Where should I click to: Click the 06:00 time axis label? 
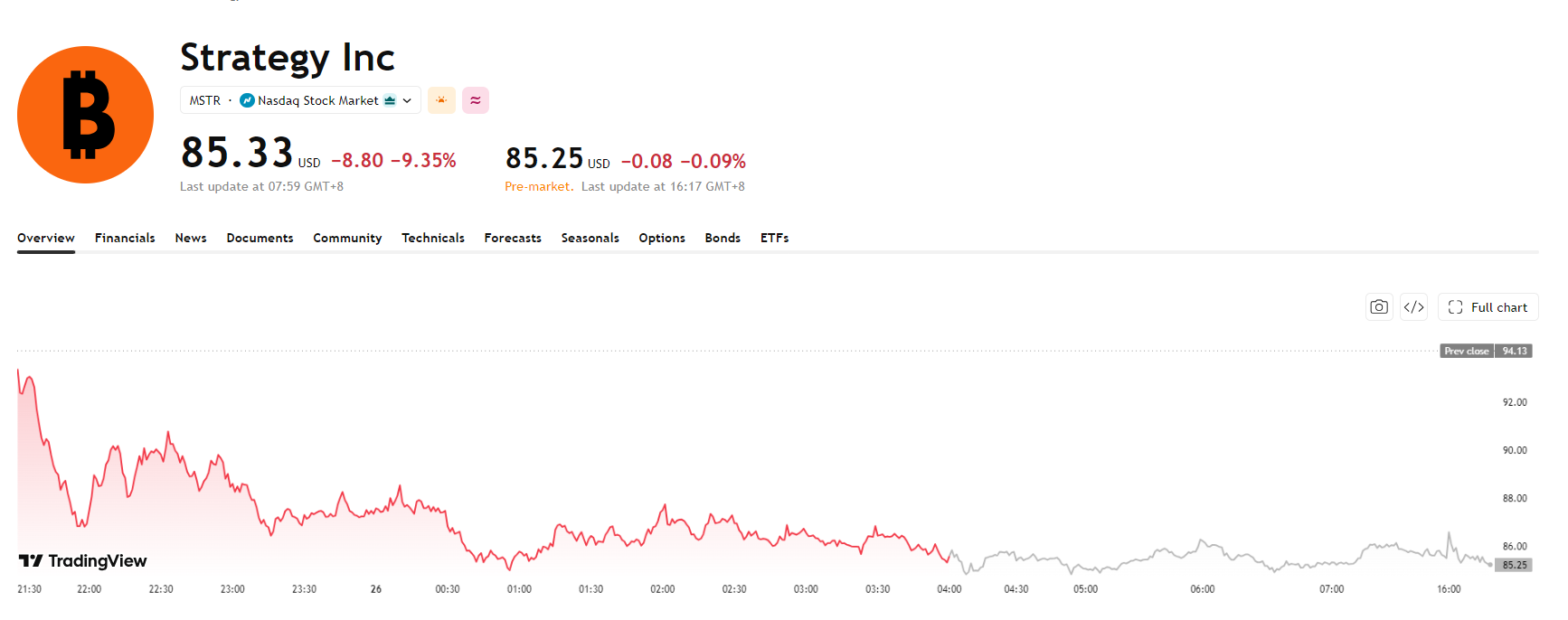(x=1203, y=589)
